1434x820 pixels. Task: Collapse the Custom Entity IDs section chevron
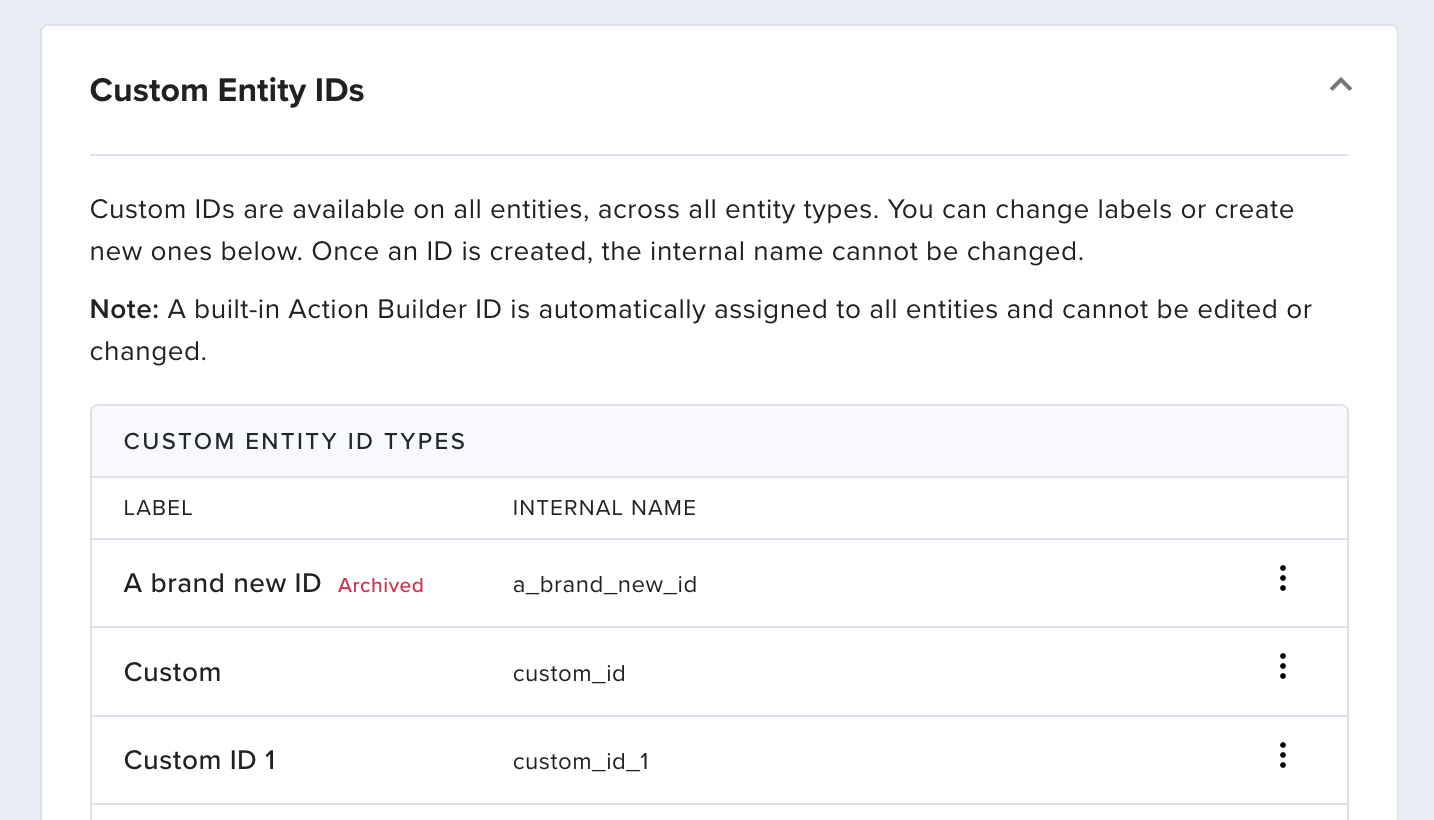1340,86
